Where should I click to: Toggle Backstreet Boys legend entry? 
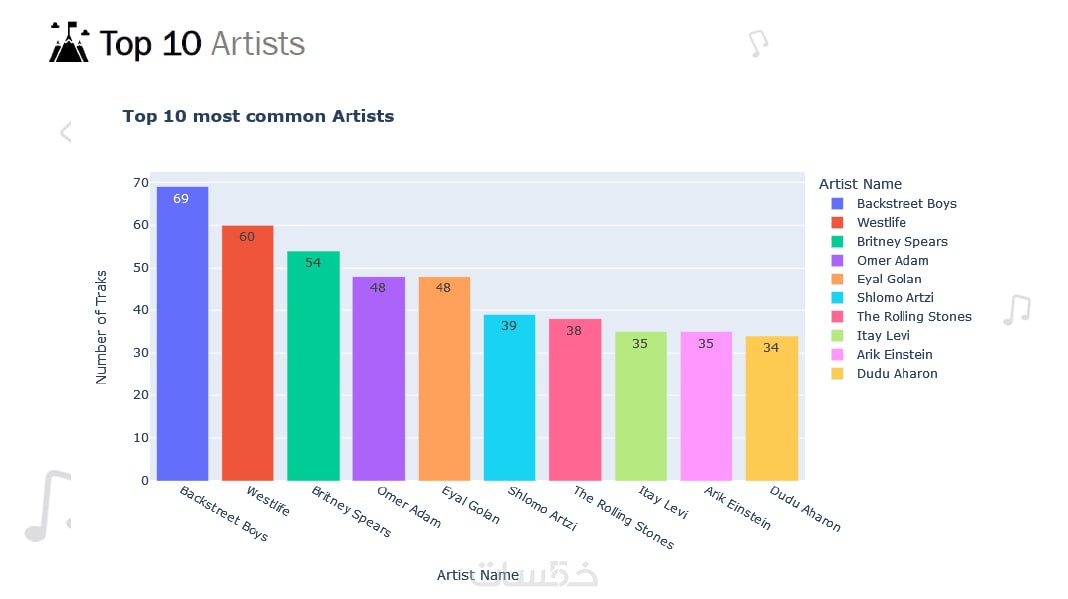click(894, 203)
